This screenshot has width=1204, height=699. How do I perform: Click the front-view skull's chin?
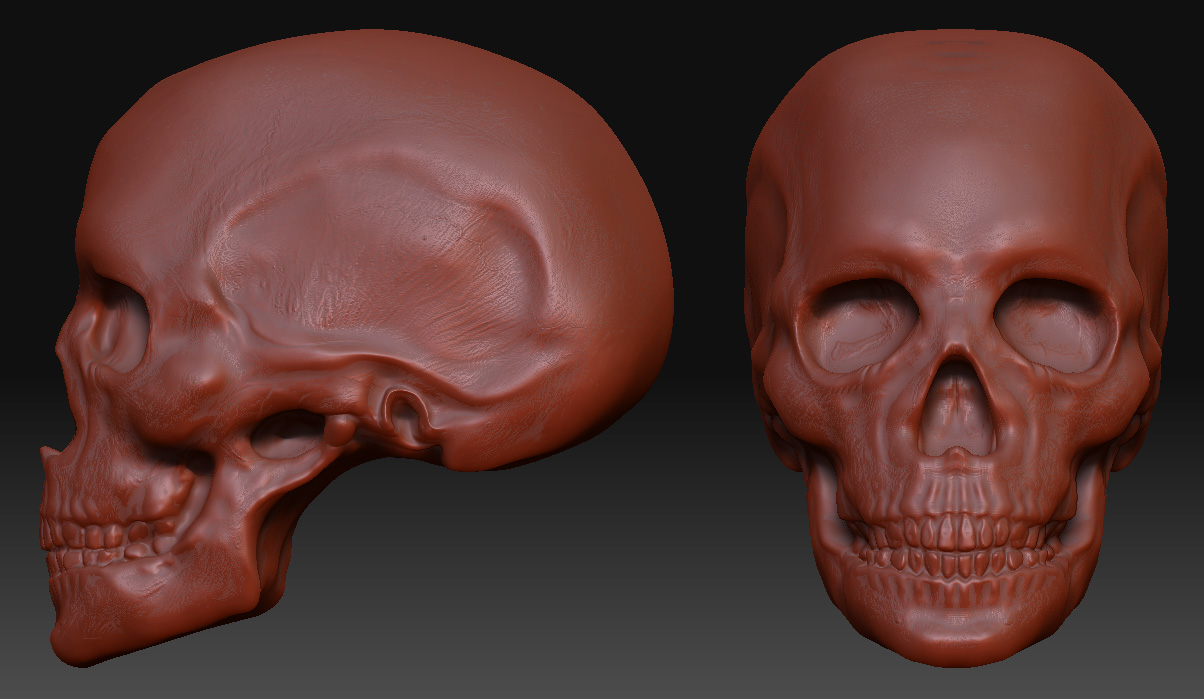coord(958,635)
